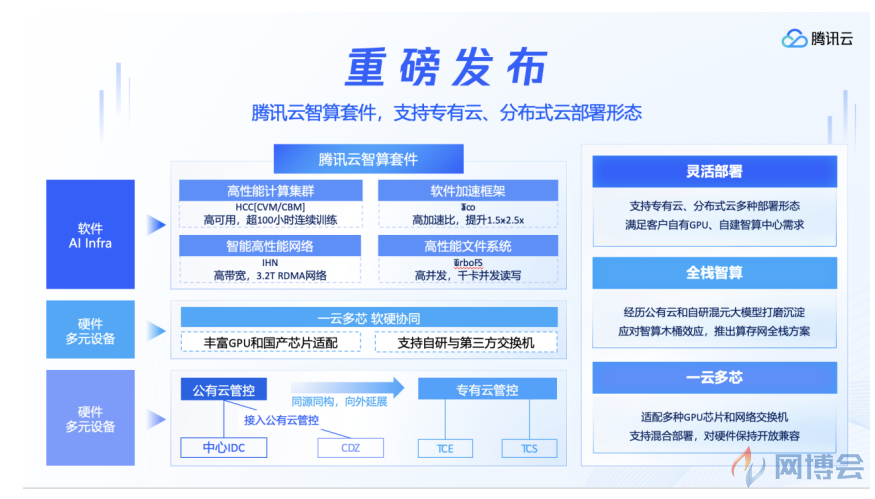The width and height of the screenshot is (875, 499).
Task: Select the IHN label
Action: pyautogui.click(x=270, y=262)
